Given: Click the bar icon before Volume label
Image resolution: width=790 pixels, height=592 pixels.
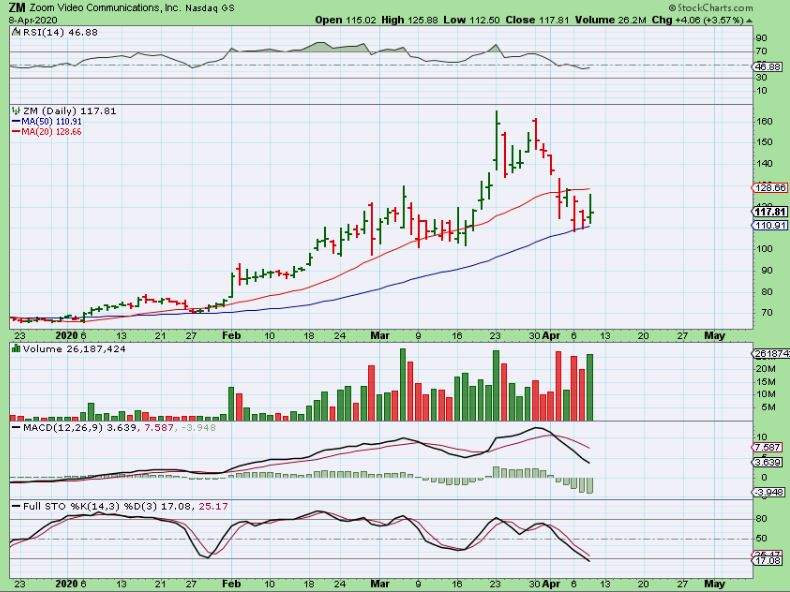Looking at the screenshot, I should 16,349.
